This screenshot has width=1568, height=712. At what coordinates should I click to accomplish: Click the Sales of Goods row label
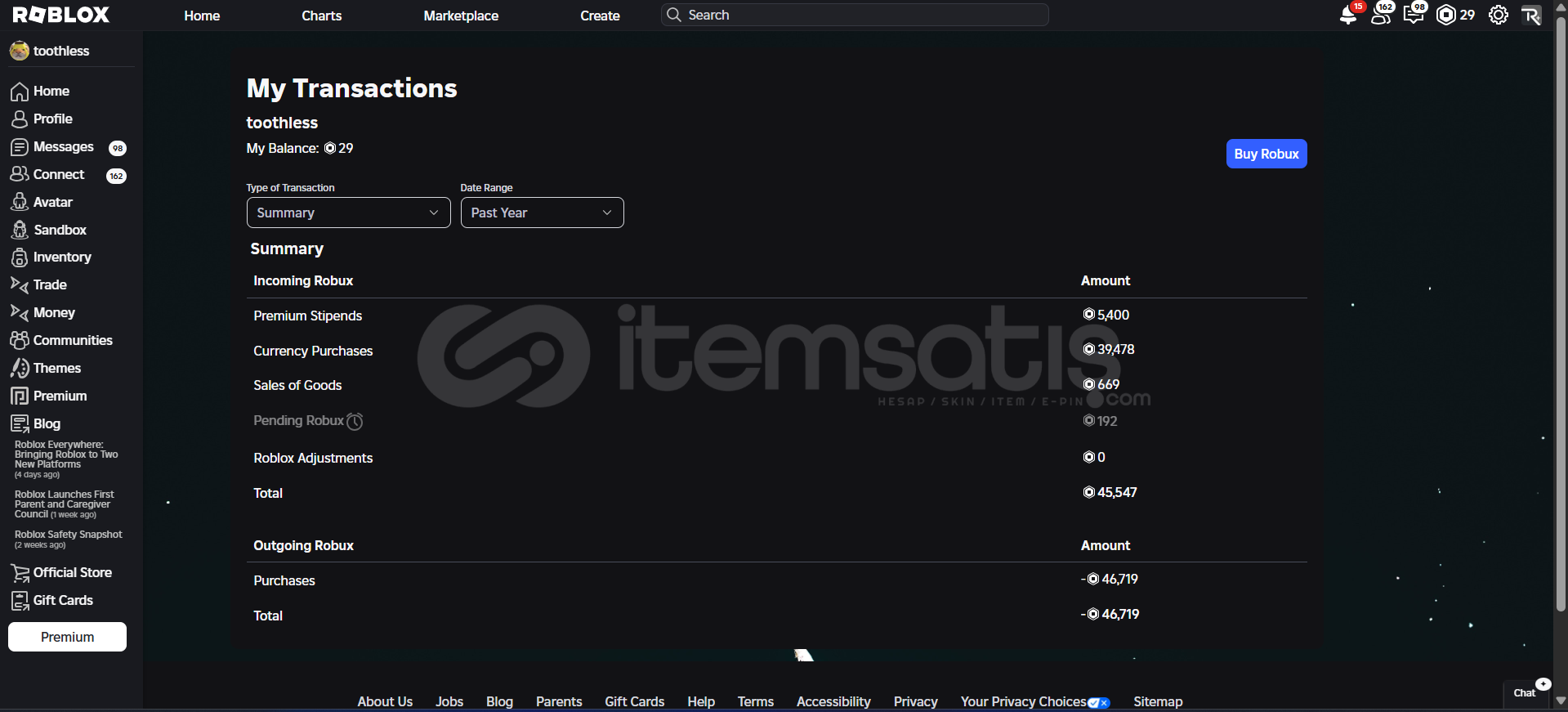click(x=297, y=385)
